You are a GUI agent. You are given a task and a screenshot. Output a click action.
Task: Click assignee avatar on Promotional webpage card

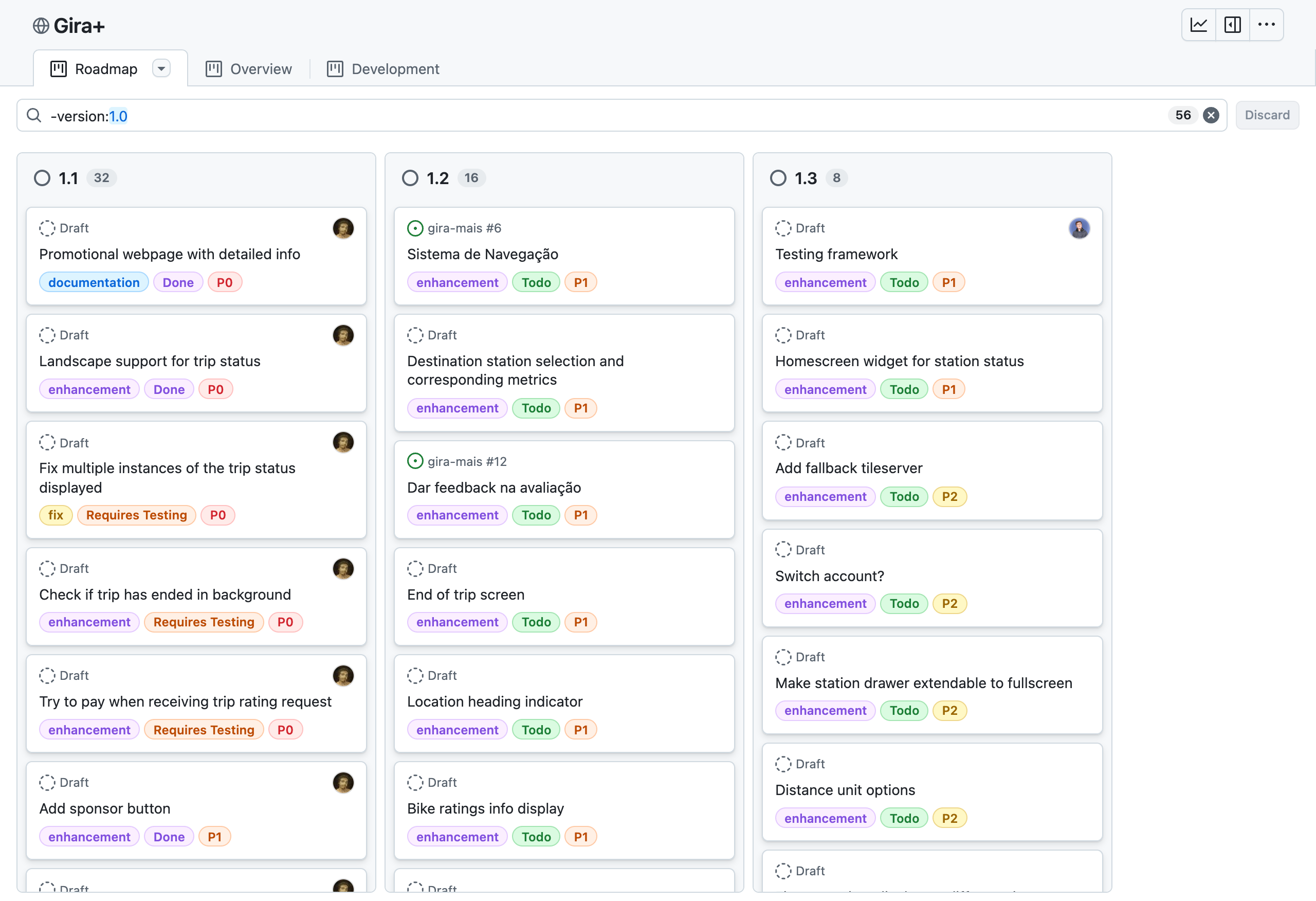pos(343,228)
